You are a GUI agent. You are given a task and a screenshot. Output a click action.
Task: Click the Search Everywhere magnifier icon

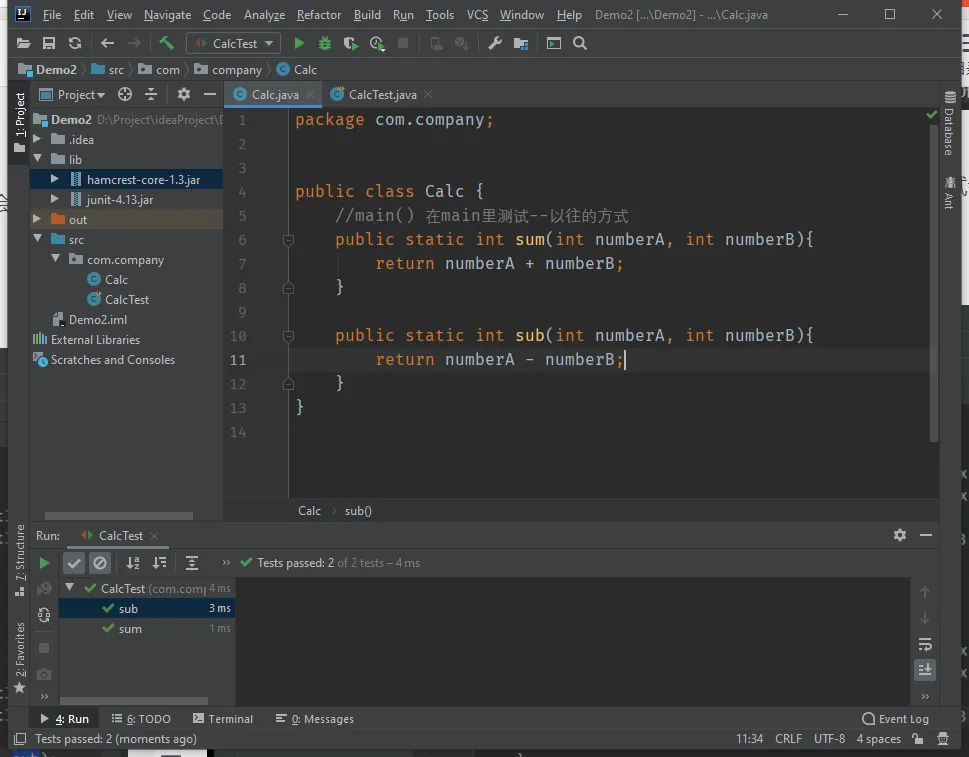pos(580,43)
